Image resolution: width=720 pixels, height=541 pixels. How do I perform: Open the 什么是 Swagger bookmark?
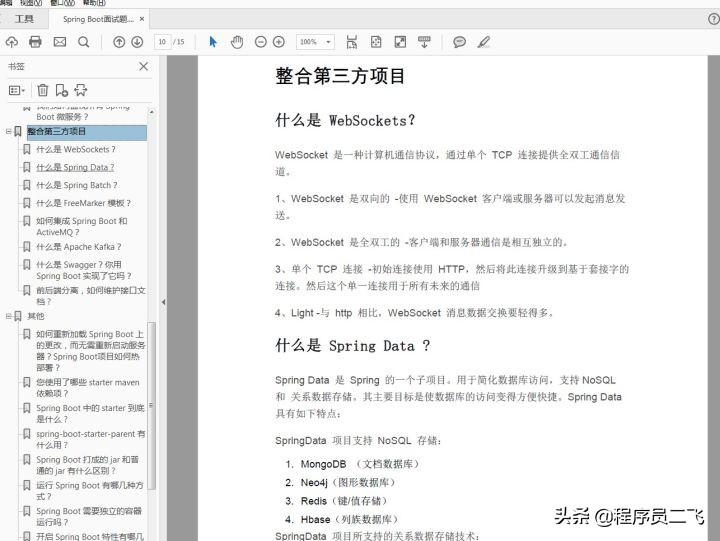tap(84, 270)
